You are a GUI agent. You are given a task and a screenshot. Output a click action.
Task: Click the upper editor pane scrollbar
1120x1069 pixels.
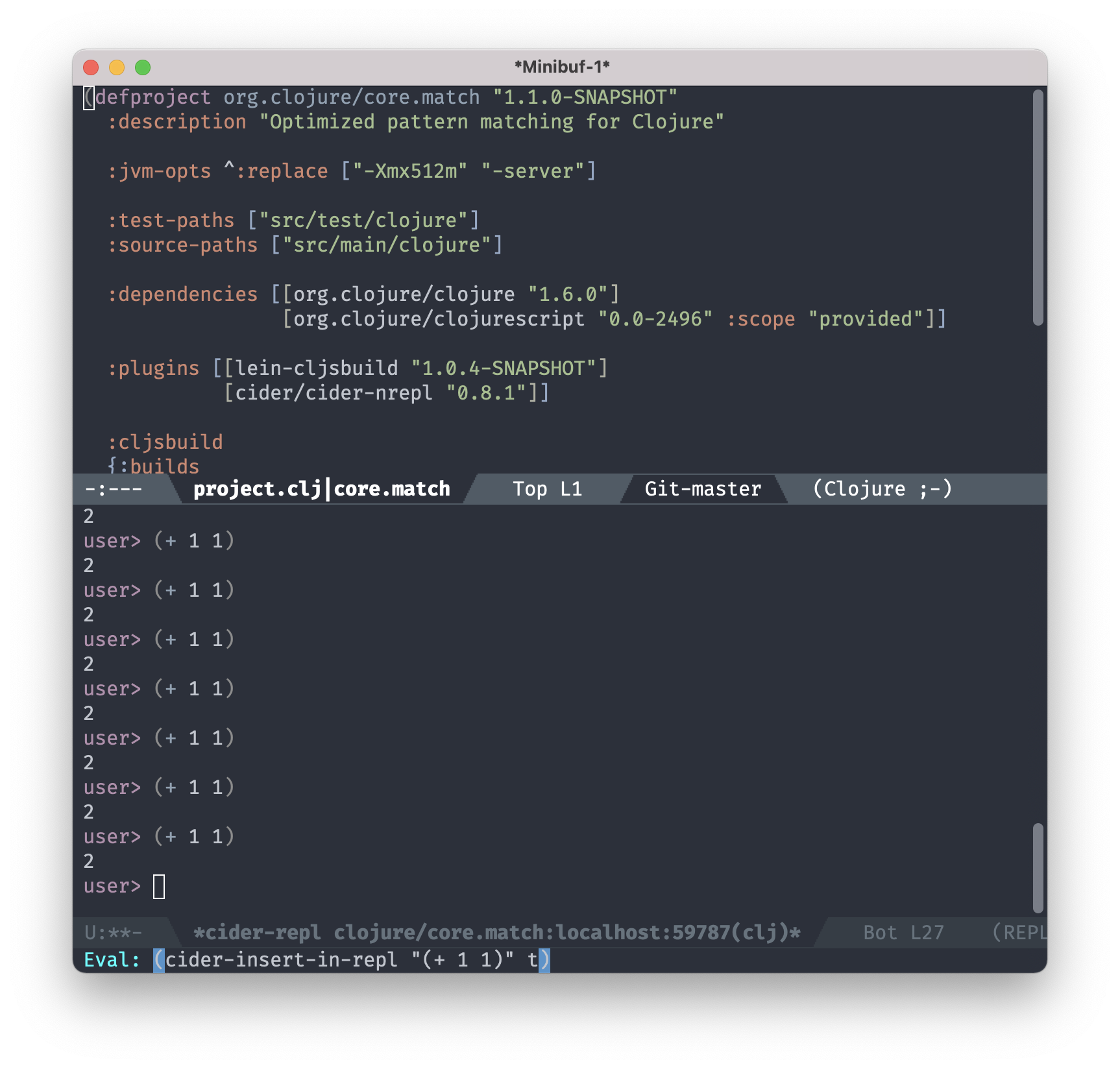pos(1038,208)
